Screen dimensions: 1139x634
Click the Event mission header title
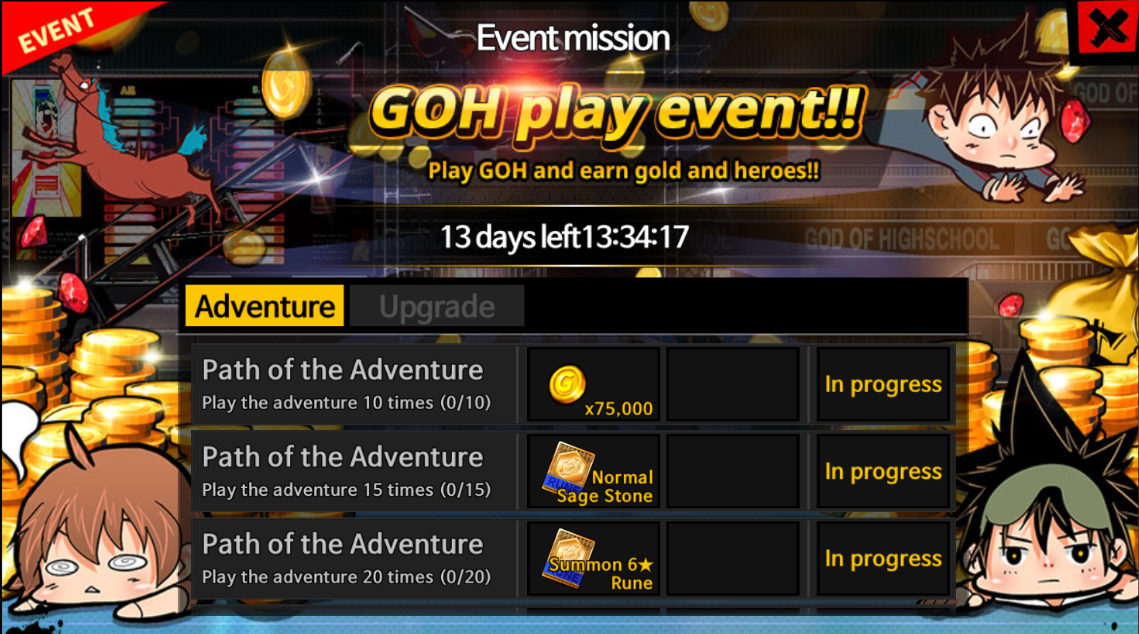[572, 38]
